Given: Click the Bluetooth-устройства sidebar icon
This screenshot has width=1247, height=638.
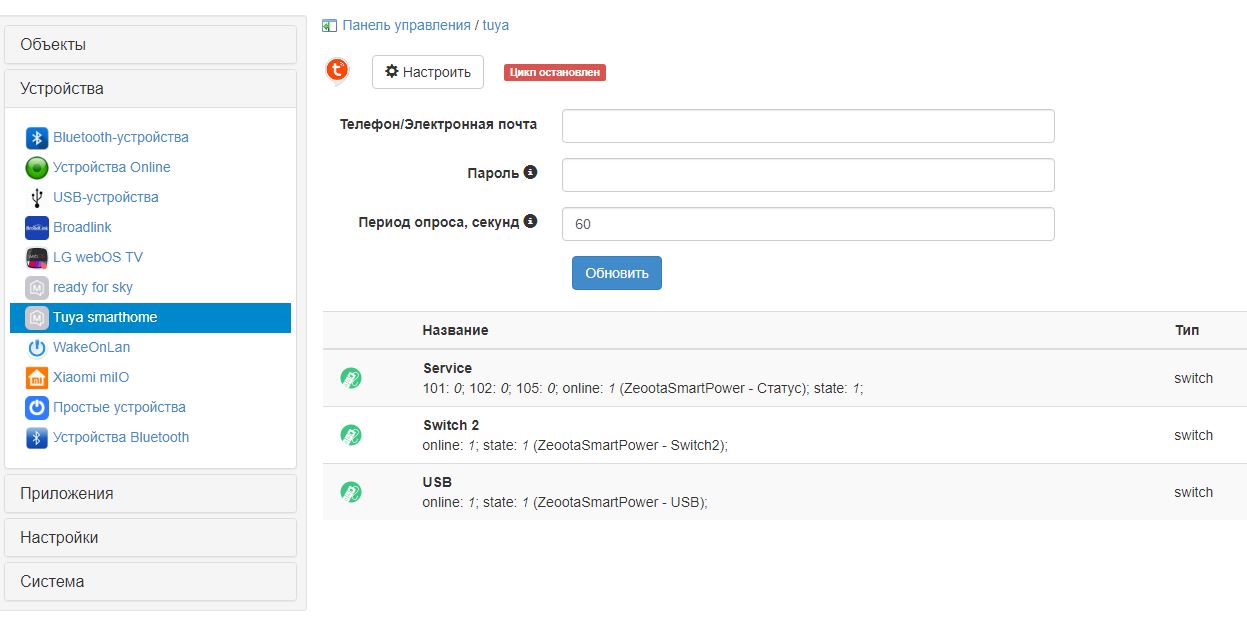Looking at the screenshot, I should point(37,138).
